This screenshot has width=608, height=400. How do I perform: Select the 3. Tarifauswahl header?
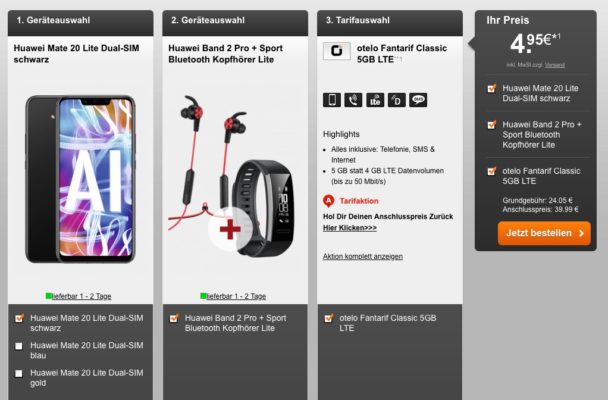pos(390,22)
